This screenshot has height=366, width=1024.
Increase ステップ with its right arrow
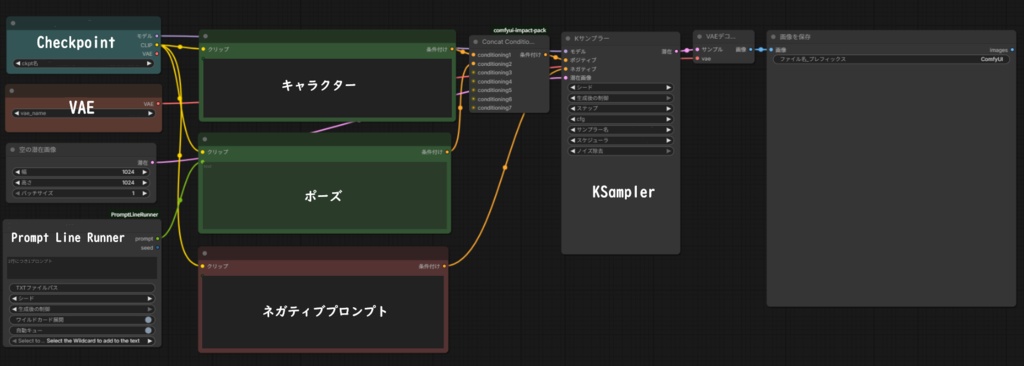click(668, 108)
